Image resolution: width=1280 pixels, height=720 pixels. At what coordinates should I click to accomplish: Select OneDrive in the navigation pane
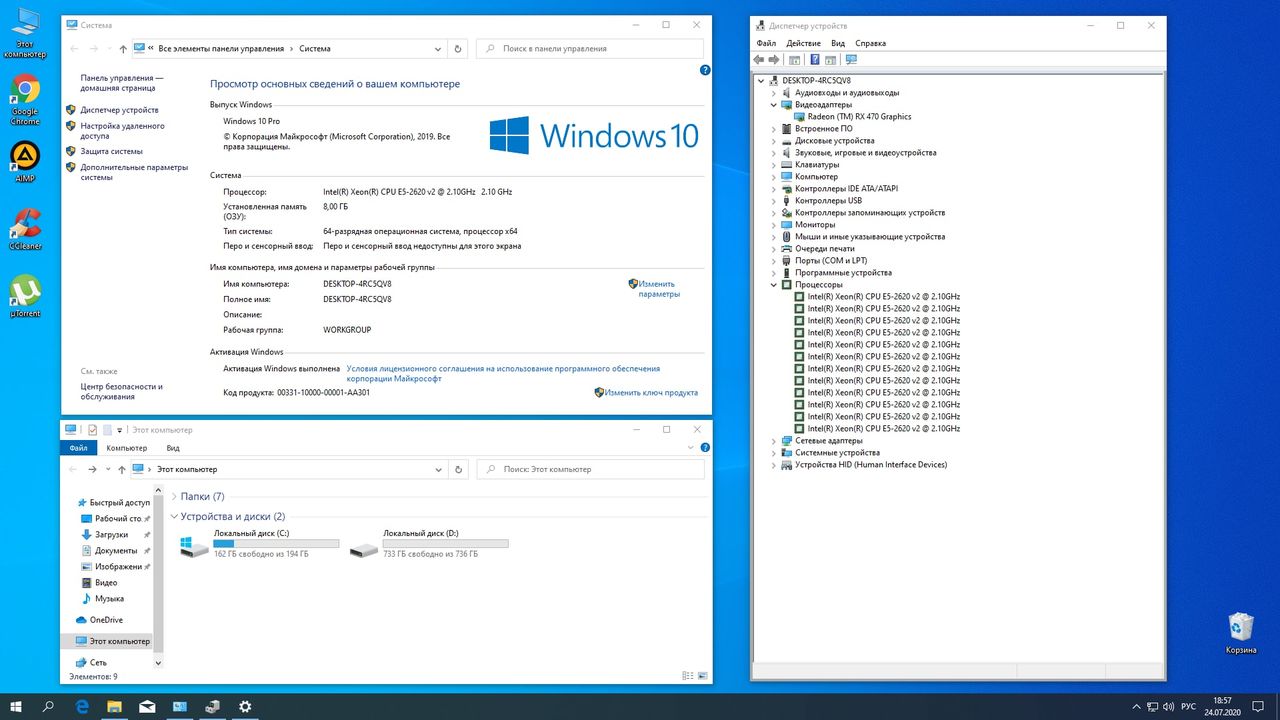click(x=106, y=620)
